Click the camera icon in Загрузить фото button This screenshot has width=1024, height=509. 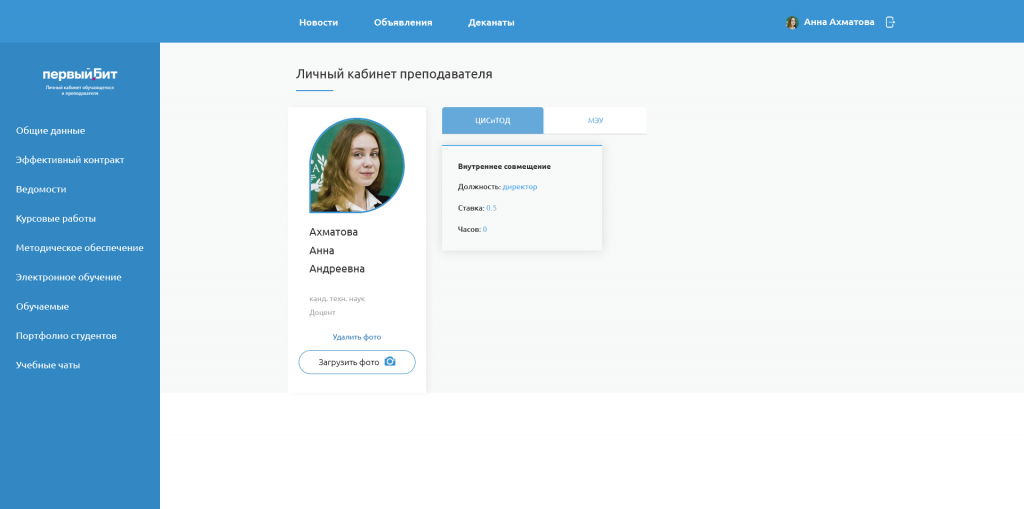pyautogui.click(x=390, y=361)
